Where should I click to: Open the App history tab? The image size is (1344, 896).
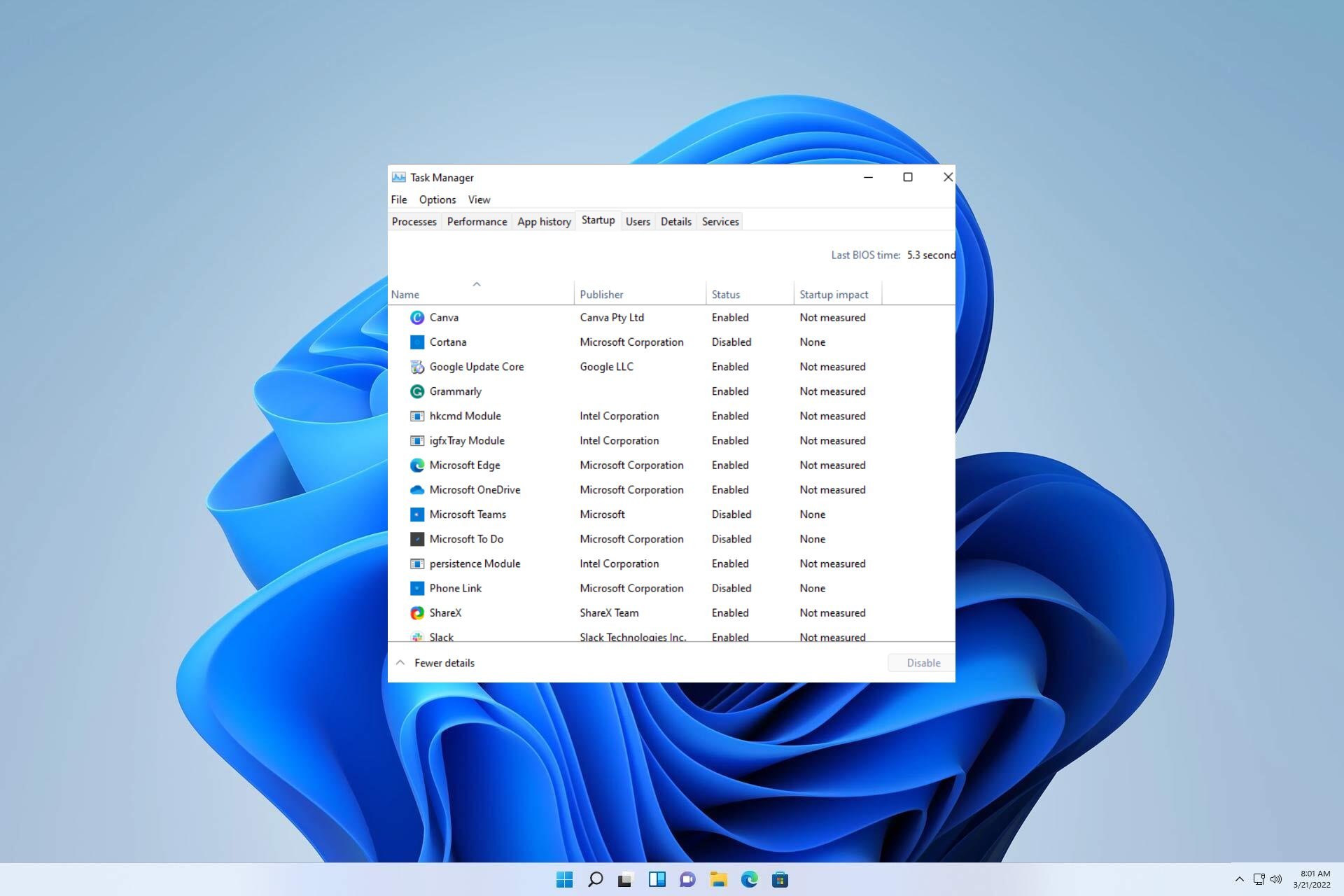(543, 221)
